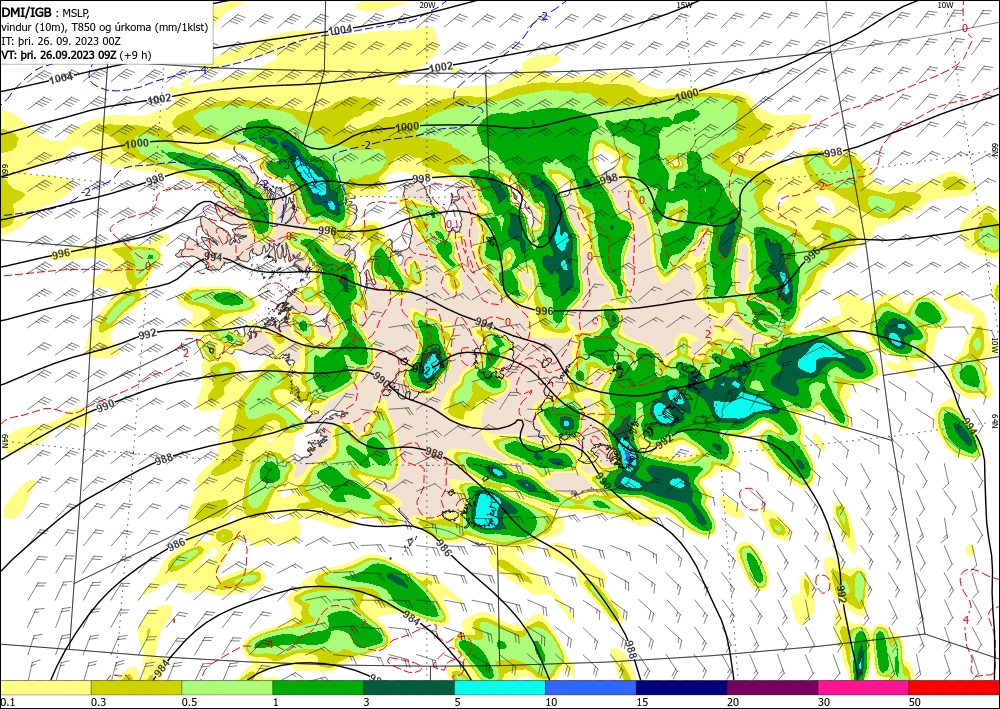Pick the blue 10–15 legend swatch
This screenshot has width=1000, height=709.
pos(591,687)
